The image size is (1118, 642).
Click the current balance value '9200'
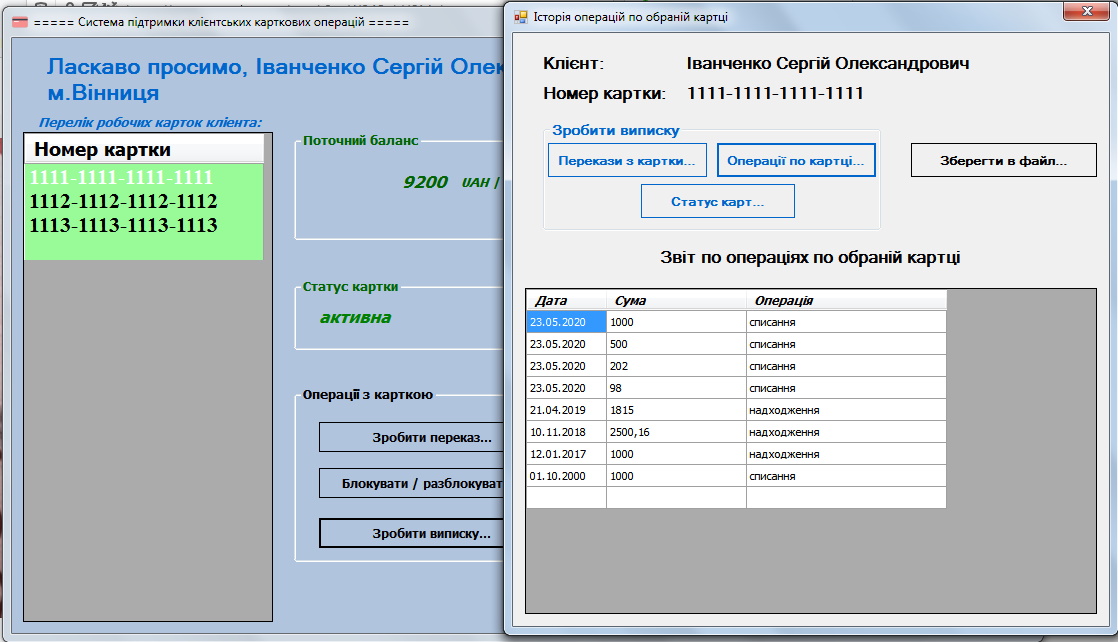pos(425,183)
